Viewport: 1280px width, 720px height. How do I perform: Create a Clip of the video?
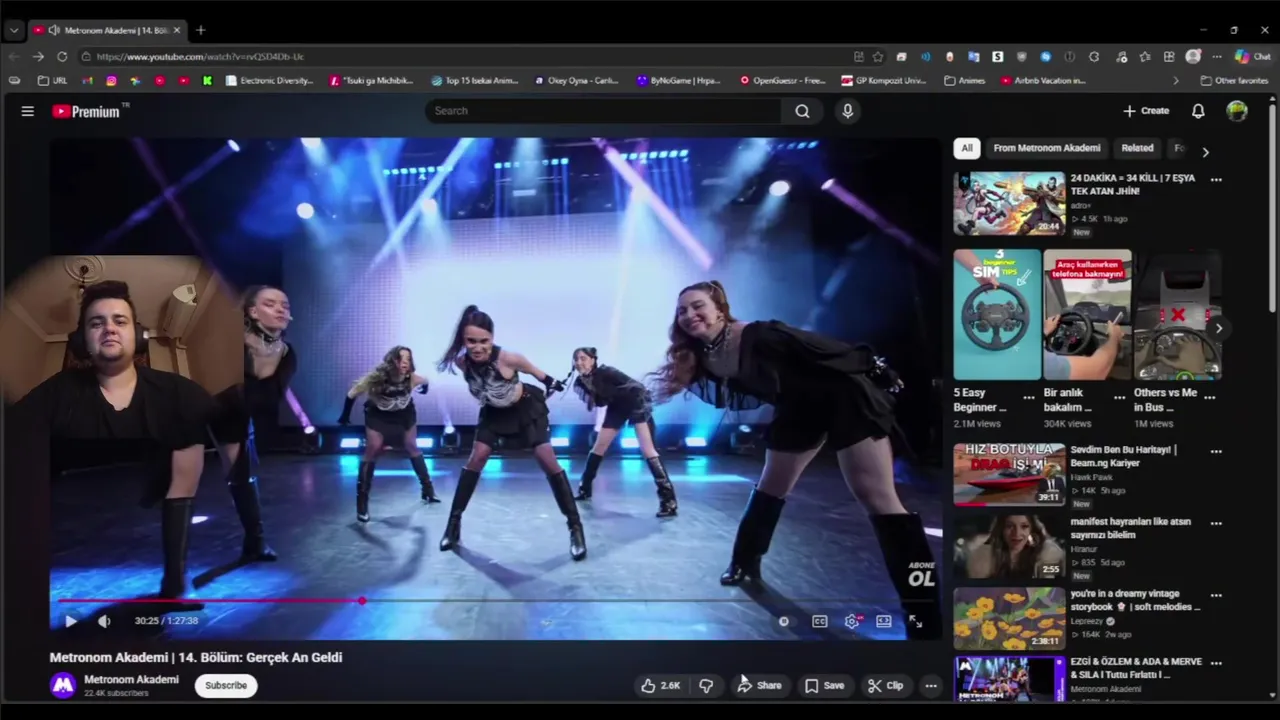[885, 685]
